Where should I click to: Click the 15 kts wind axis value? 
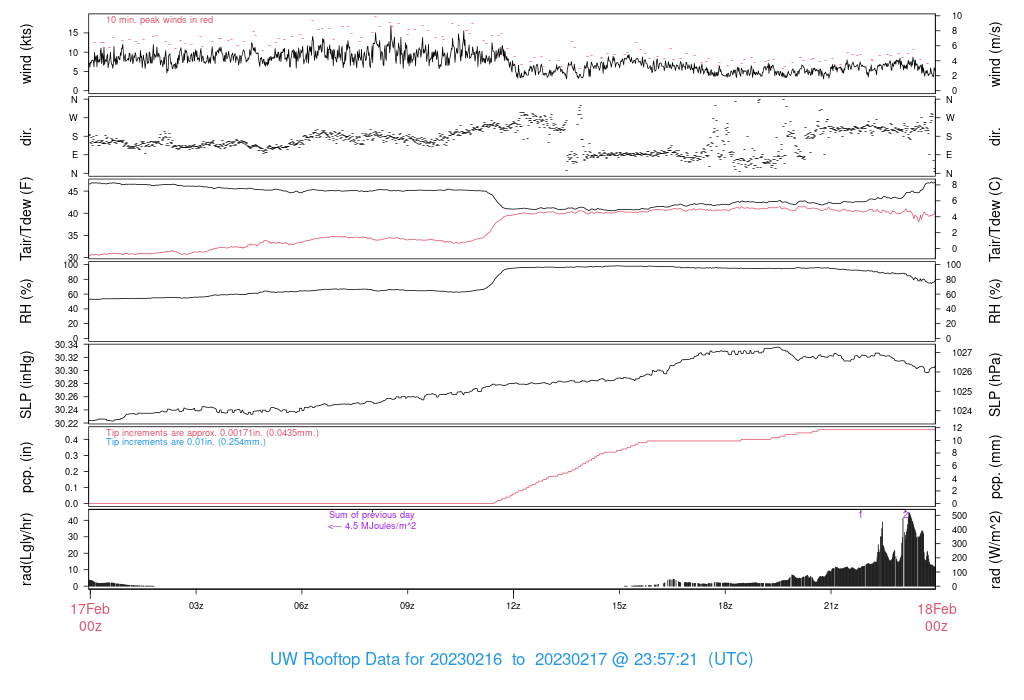73,33
